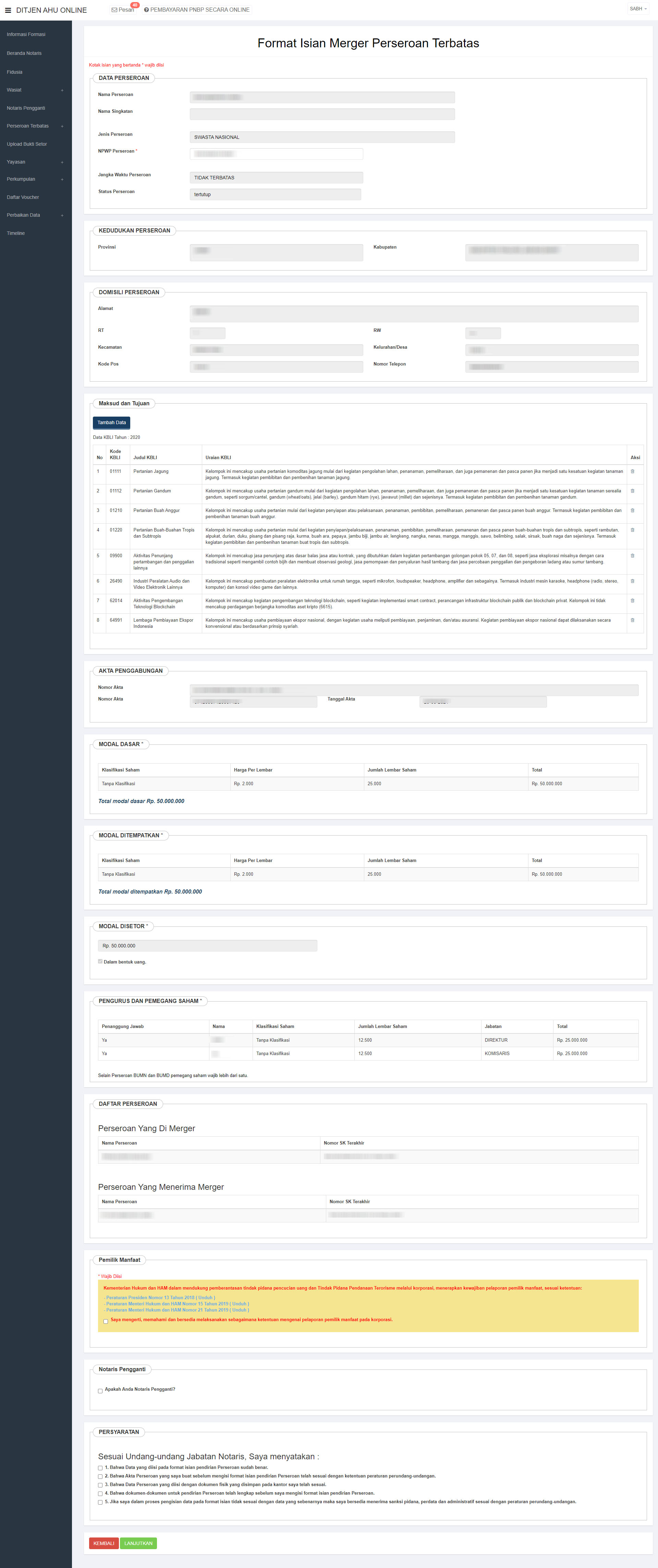Viewport: 658px width, 1568px height.
Task: Delete the Lembaga Pembiayaan Ekspor row
Action: coord(632,620)
